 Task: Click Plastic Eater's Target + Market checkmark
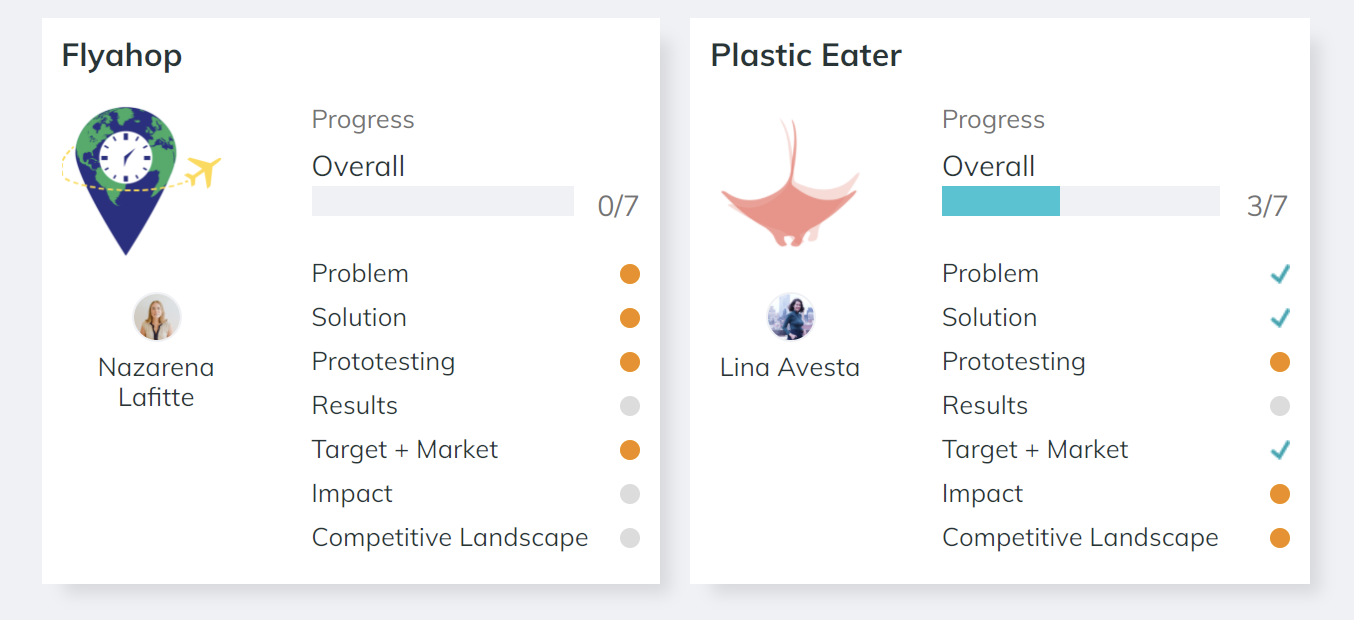(1280, 450)
